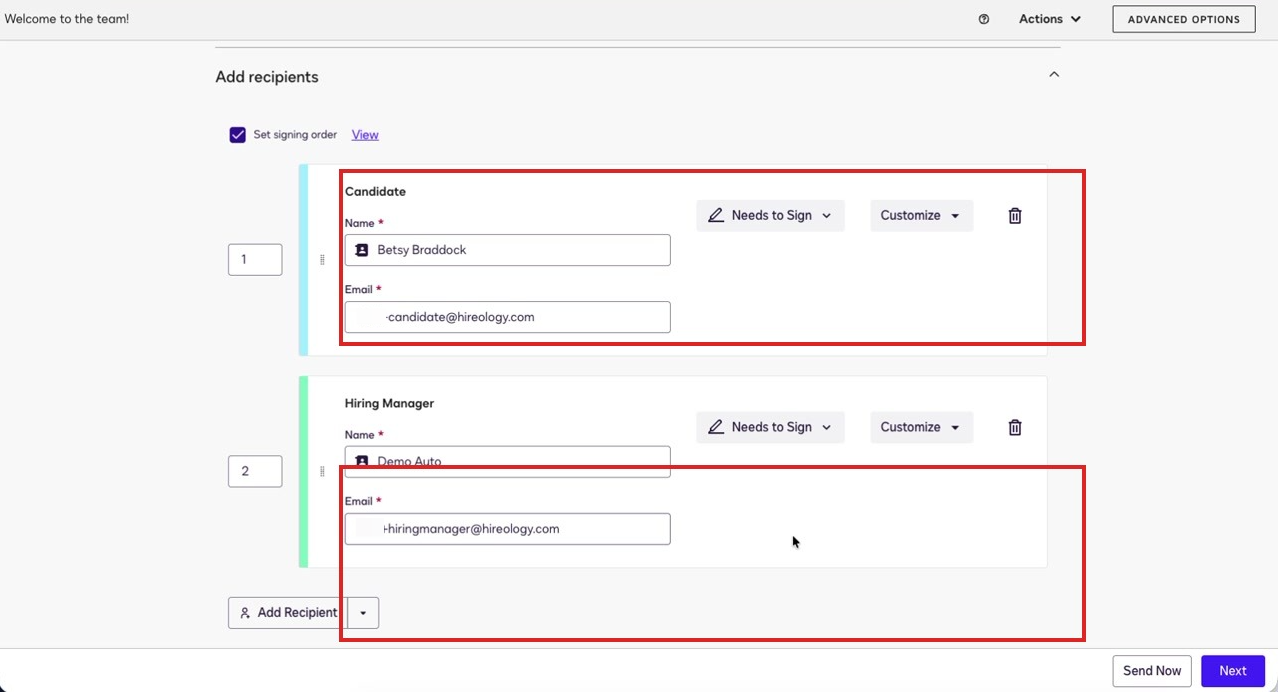Click the Send Now button

coord(1152,671)
